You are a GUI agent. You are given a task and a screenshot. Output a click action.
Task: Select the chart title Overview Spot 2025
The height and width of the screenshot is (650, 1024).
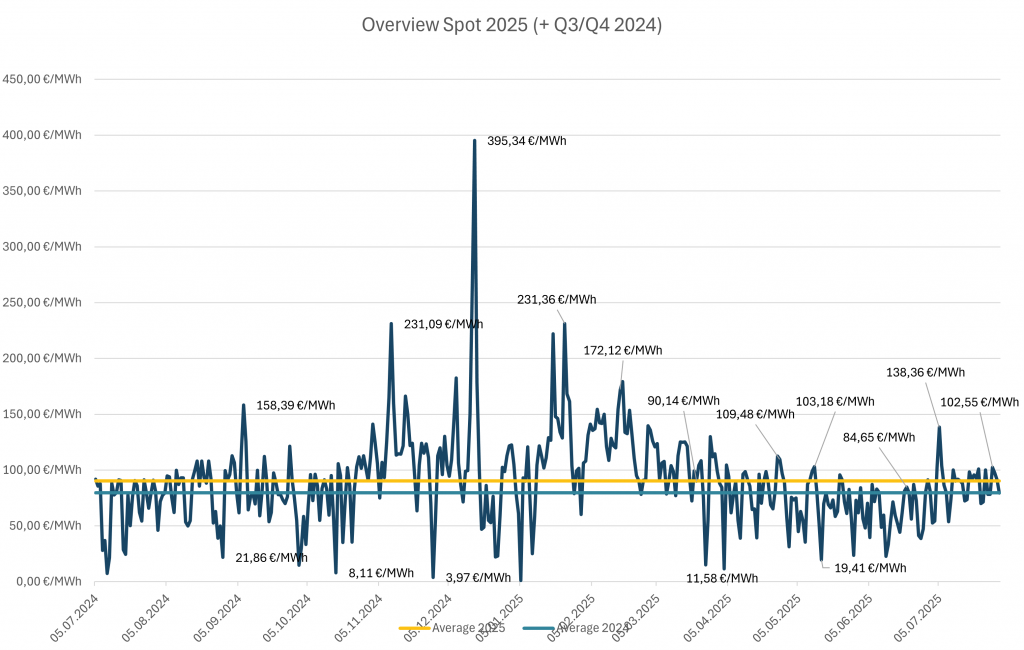[x=511, y=25]
